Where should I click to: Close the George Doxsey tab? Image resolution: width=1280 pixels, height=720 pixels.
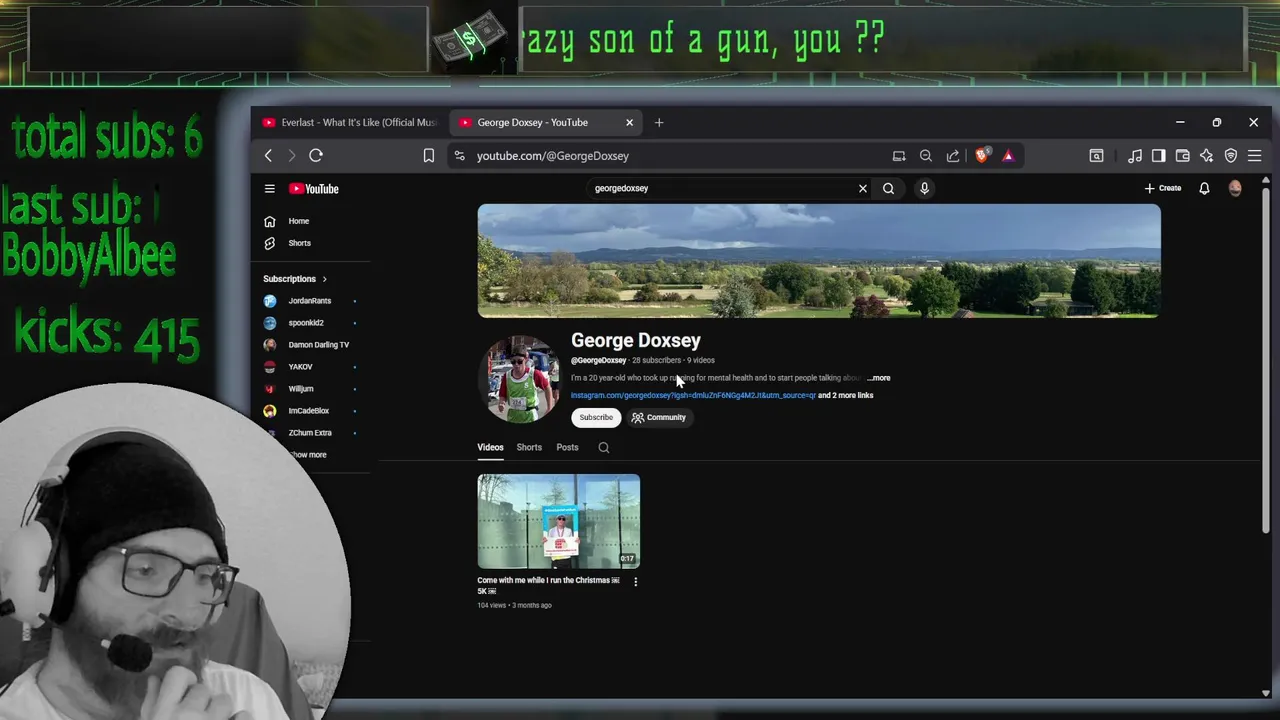pos(629,122)
